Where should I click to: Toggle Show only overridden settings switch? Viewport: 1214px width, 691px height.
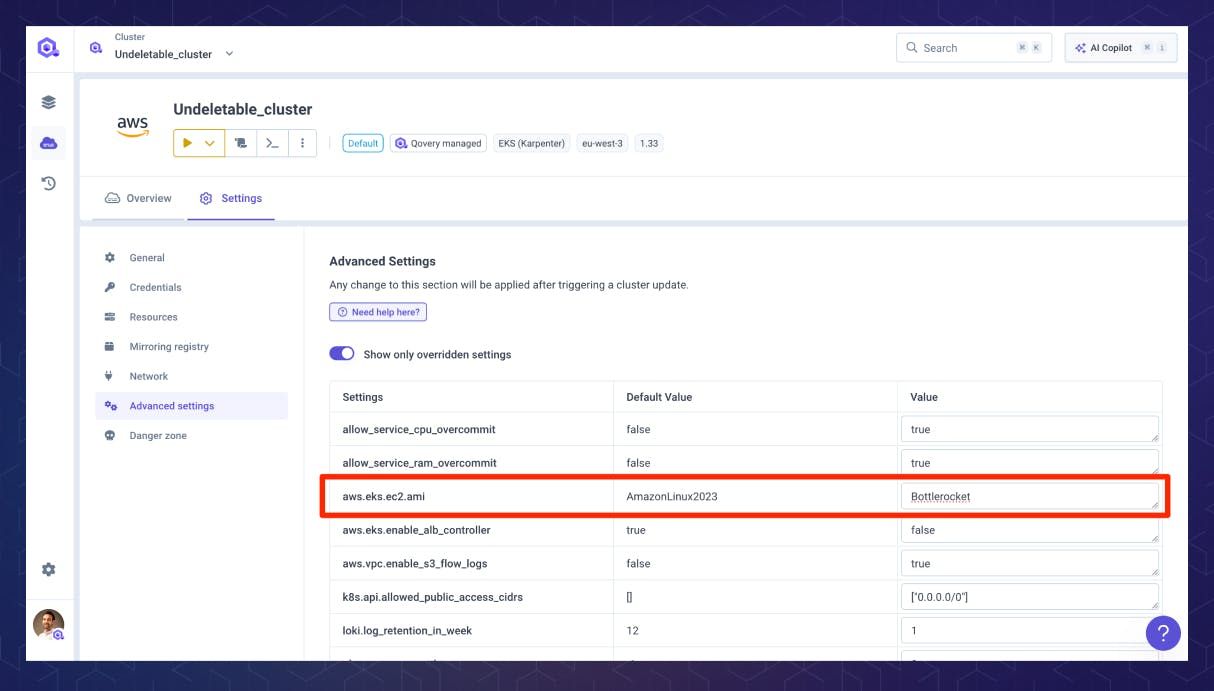coord(342,354)
